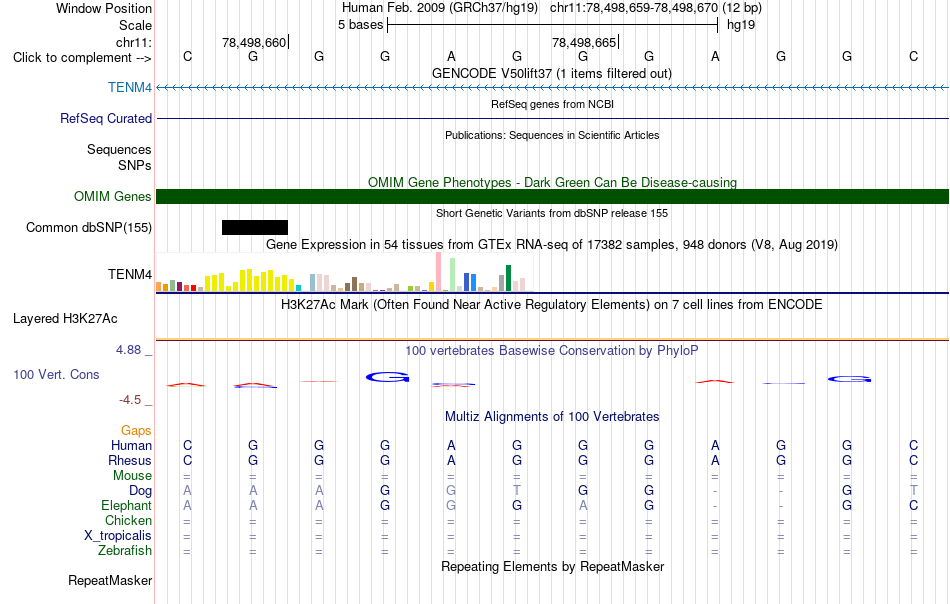Click the GENCODE V50lift37 track title
Screen dimensions: 950x604
pyautogui.click(x=551, y=73)
